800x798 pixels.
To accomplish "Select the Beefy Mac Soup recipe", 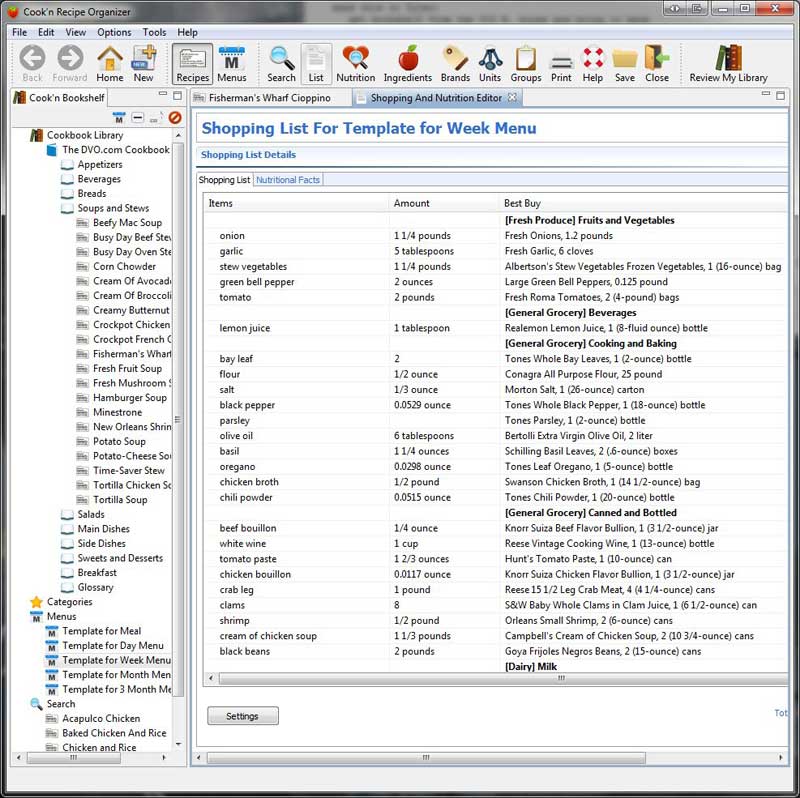I will 127,222.
